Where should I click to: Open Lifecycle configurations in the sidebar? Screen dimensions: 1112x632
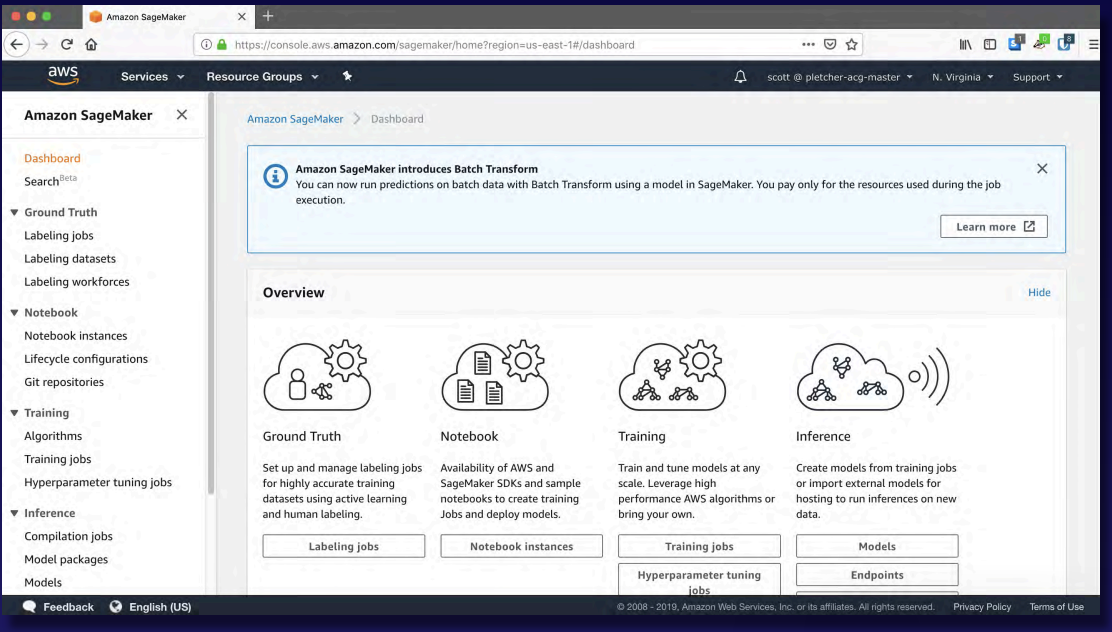(86, 359)
